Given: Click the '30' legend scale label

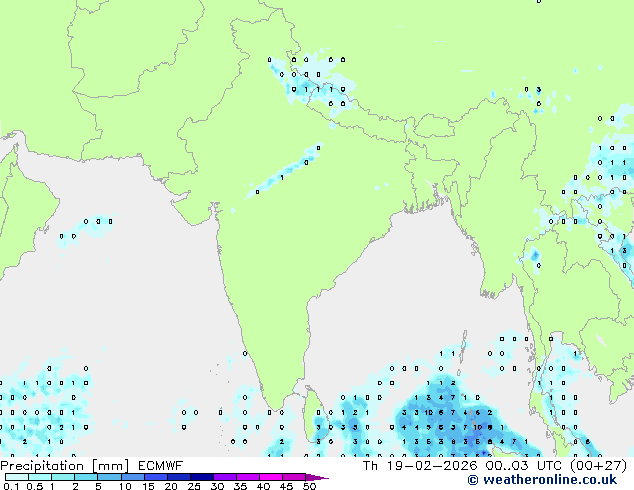Looking at the screenshot, I should (x=217, y=486).
